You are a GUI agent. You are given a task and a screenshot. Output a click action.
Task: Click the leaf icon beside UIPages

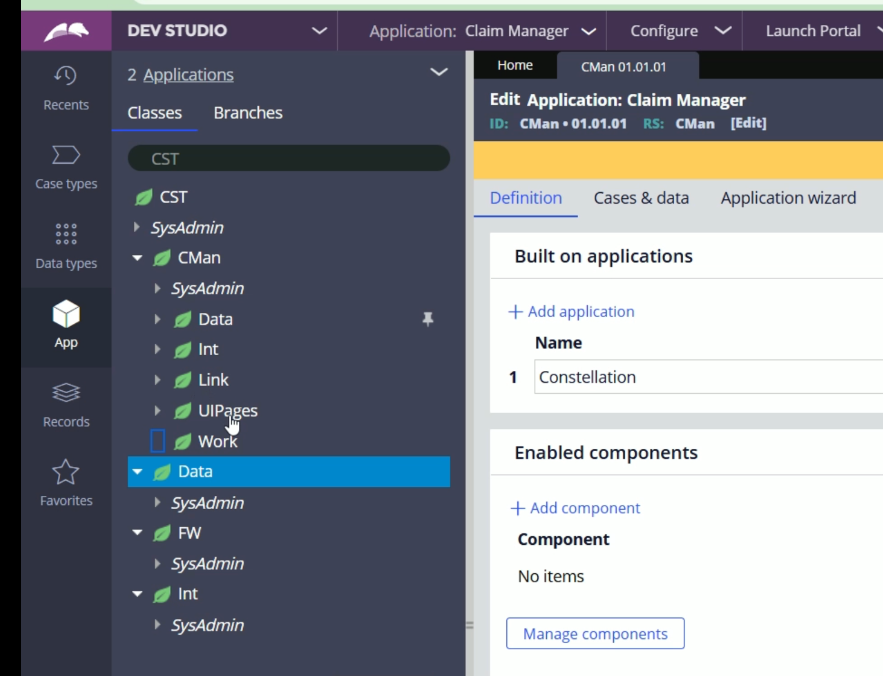click(182, 411)
